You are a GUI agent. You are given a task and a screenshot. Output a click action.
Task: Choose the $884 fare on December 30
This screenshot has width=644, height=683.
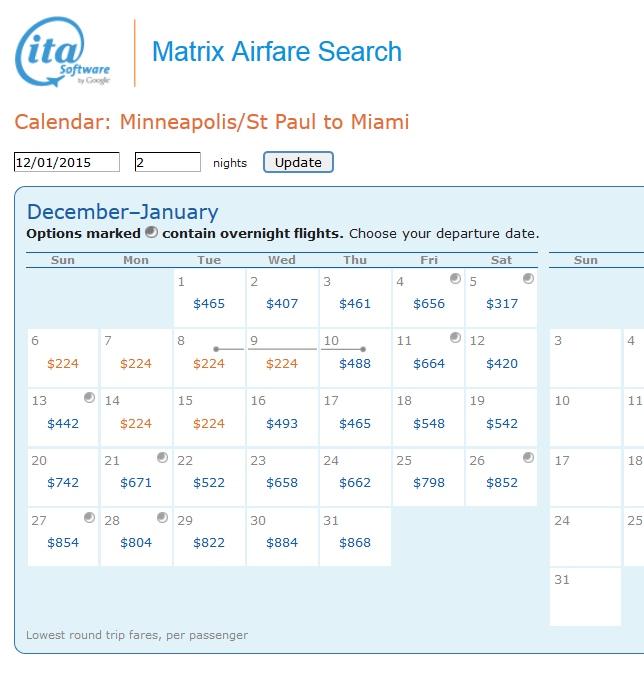[282, 543]
